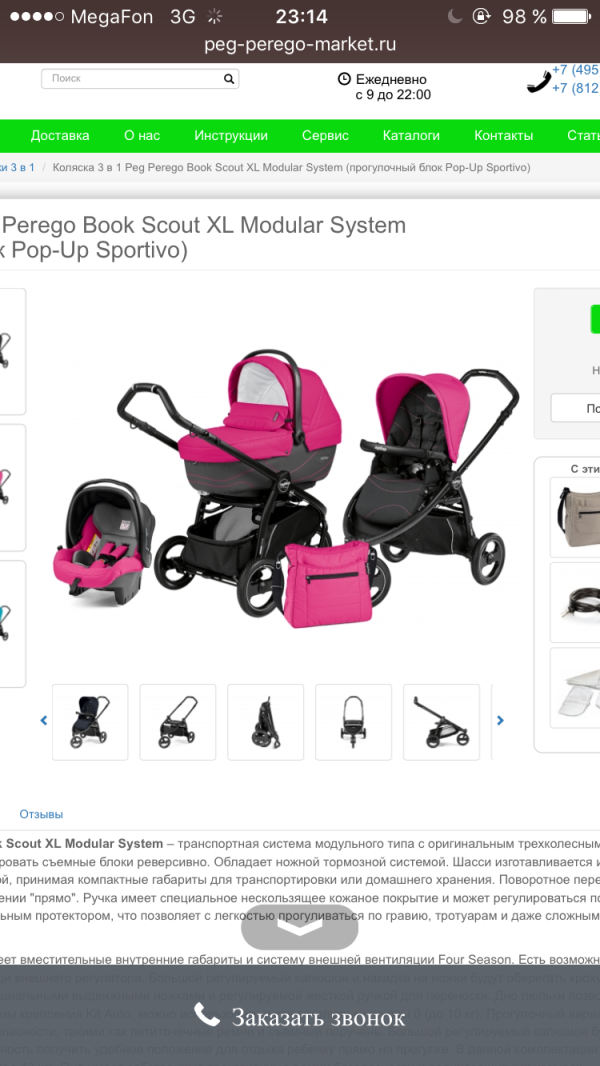Open the Инструкции menu item
The width and height of the screenshot is (600, 1066).
(x=231, y=136)
